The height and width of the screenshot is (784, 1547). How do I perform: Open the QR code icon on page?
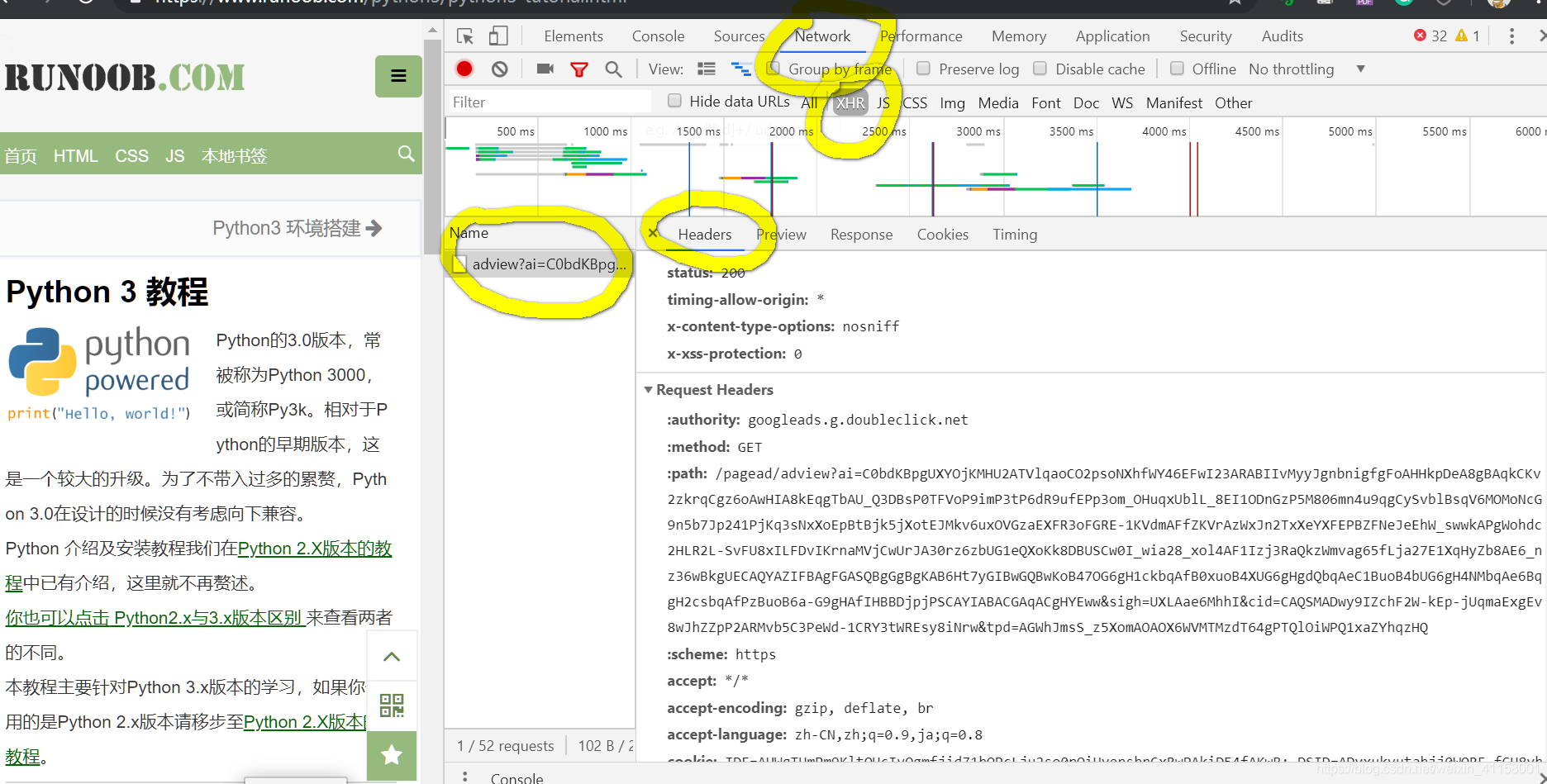coord(392,706)
